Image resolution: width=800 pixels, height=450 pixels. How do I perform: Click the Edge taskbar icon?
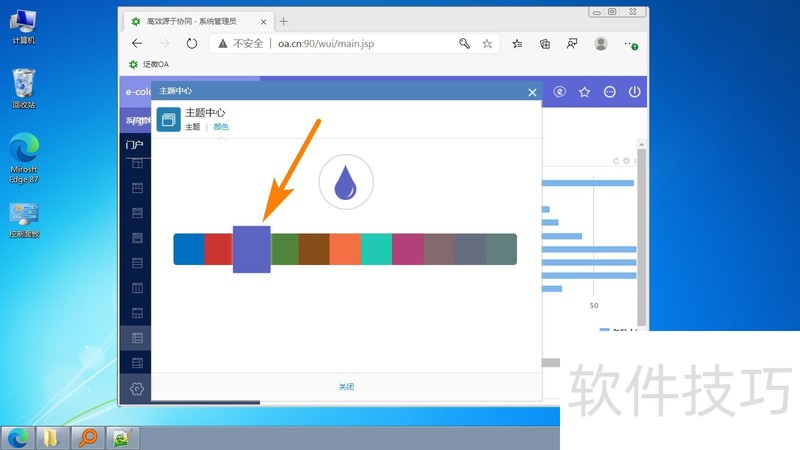pyautogui.click(x=18, y=438)
